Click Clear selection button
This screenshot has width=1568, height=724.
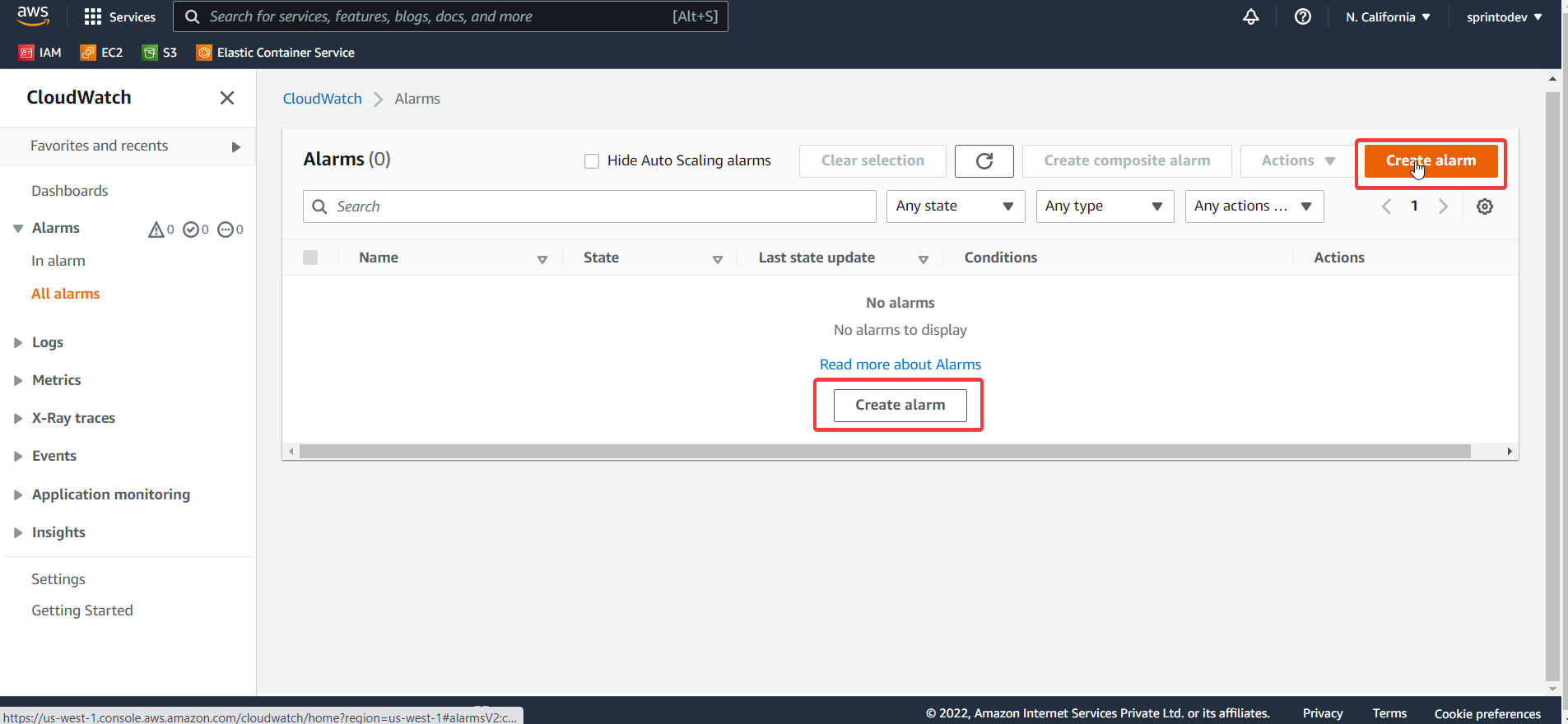pos(872,160)
